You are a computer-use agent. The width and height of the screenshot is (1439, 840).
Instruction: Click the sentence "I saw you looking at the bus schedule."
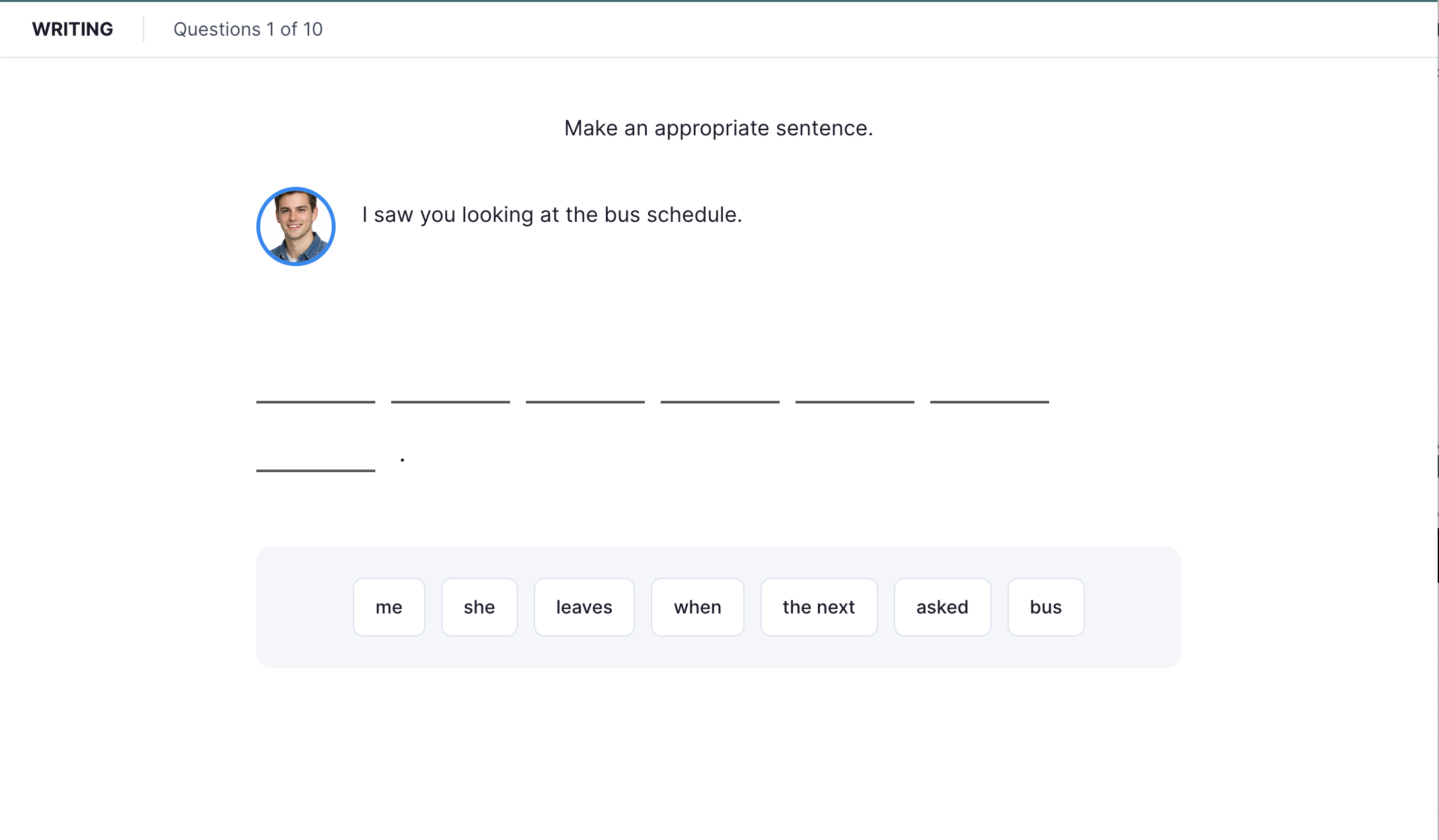point(552,215)
